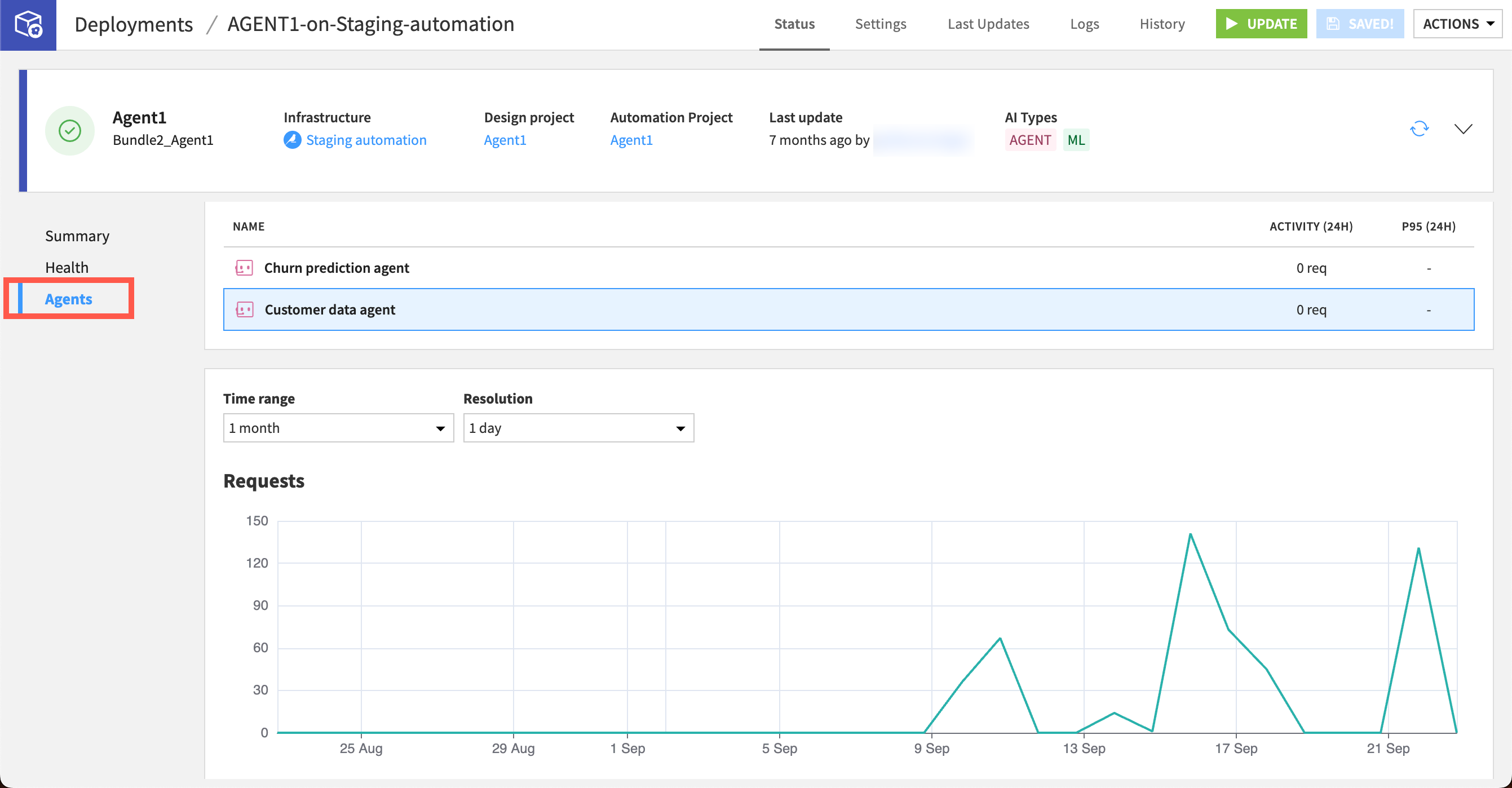The image size is (1512, 788).
Task: Expand the deployment details chevron
Action: (1463, 129)
